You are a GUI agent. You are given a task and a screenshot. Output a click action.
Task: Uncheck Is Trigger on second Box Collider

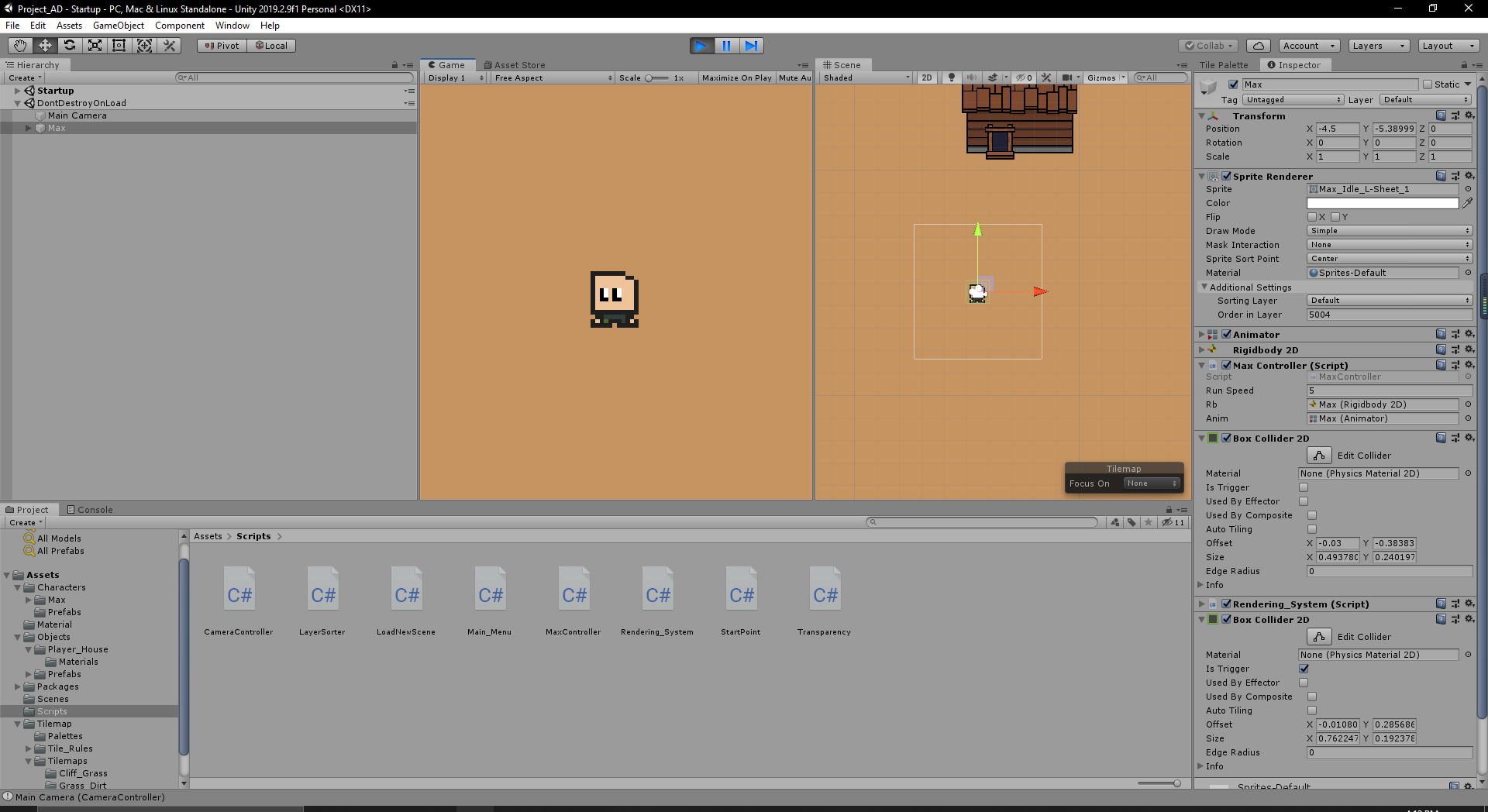(1304, 669)
